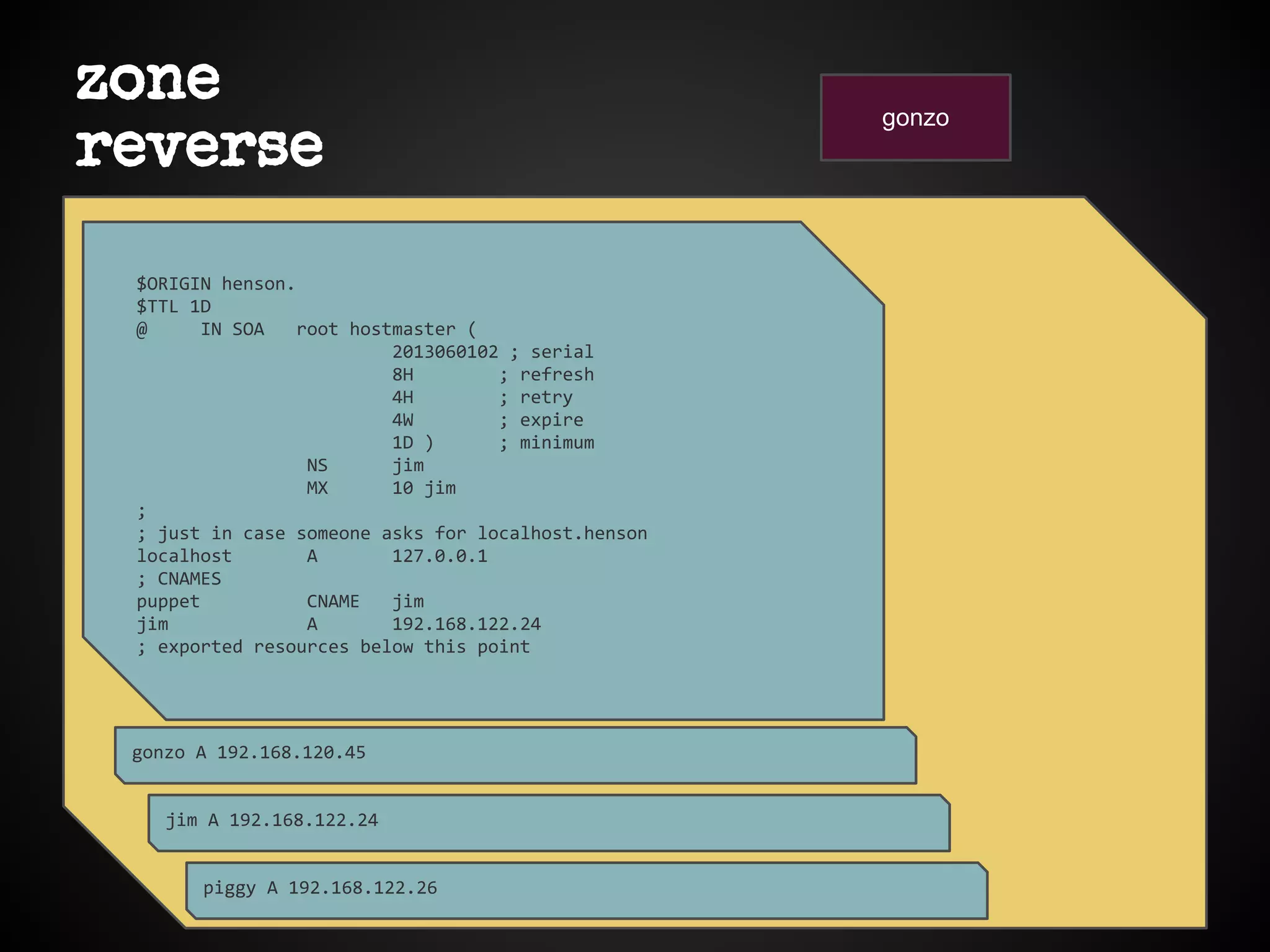Click the '1D ) ; minimum' line
The image size is (1270, 952).
[493, 443]
